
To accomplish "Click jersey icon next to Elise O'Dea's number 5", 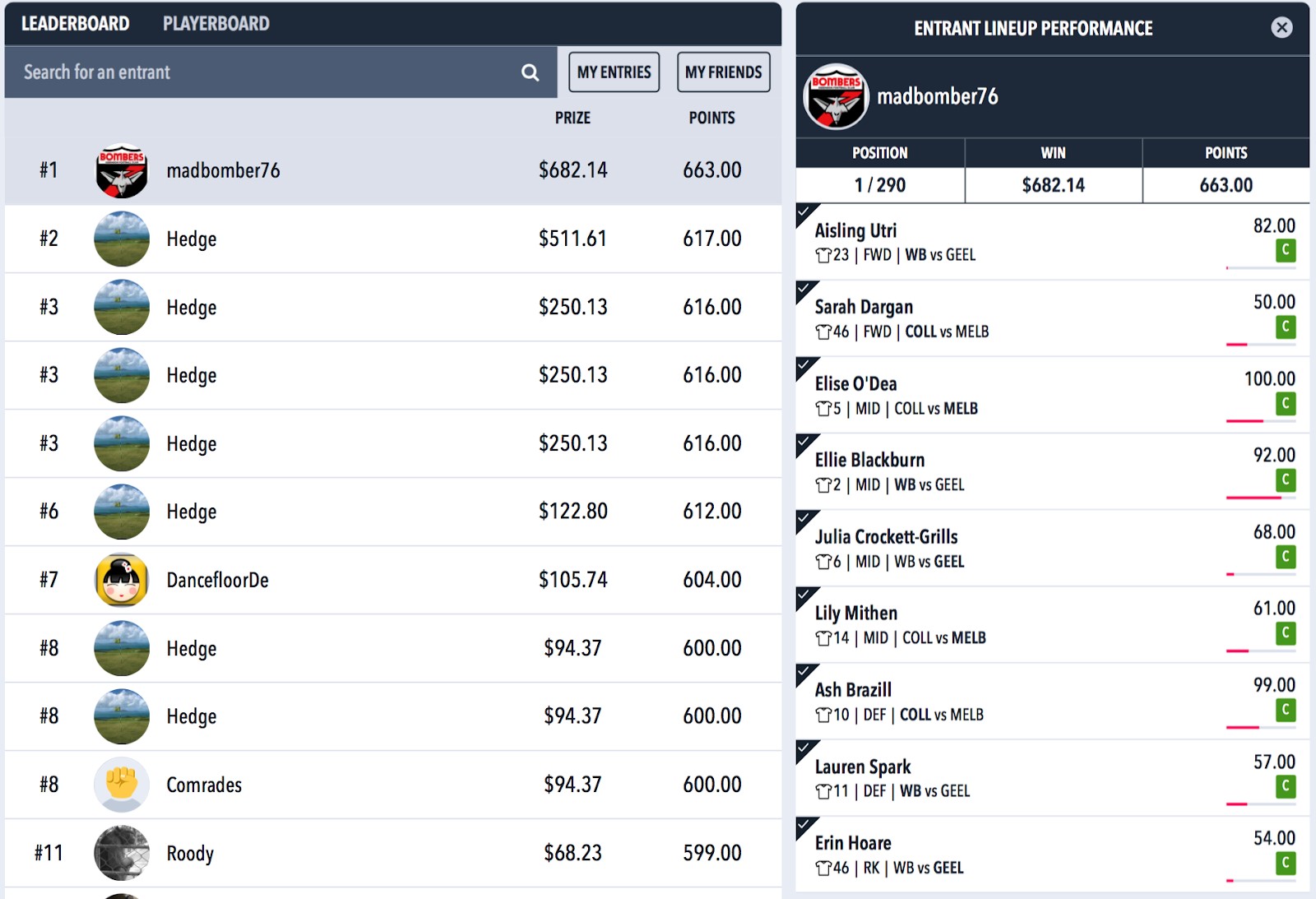I will coord(823,409).
